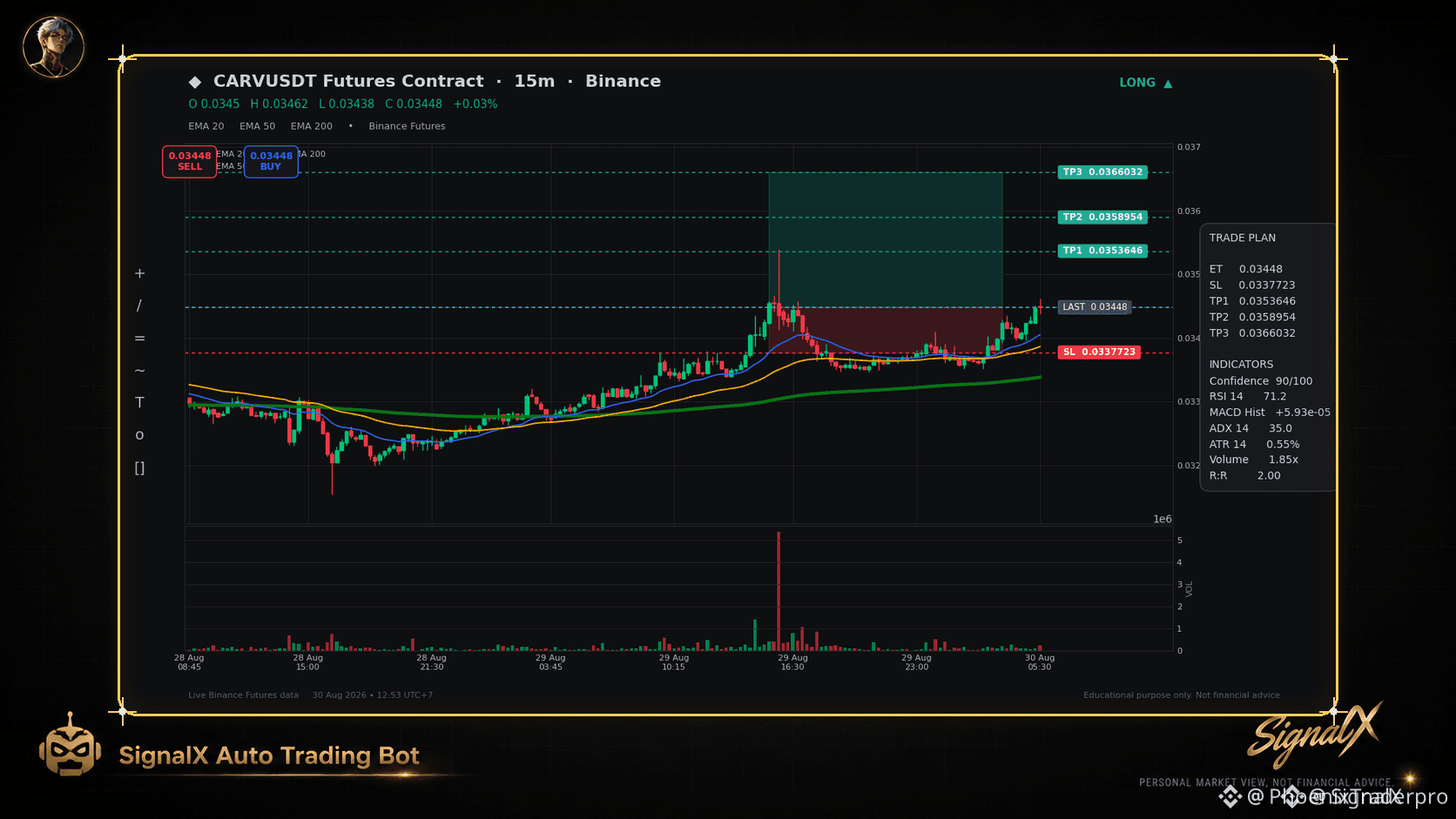Open the 15m timeframe selector
The image size is (1456, 819).
point(535,81)
